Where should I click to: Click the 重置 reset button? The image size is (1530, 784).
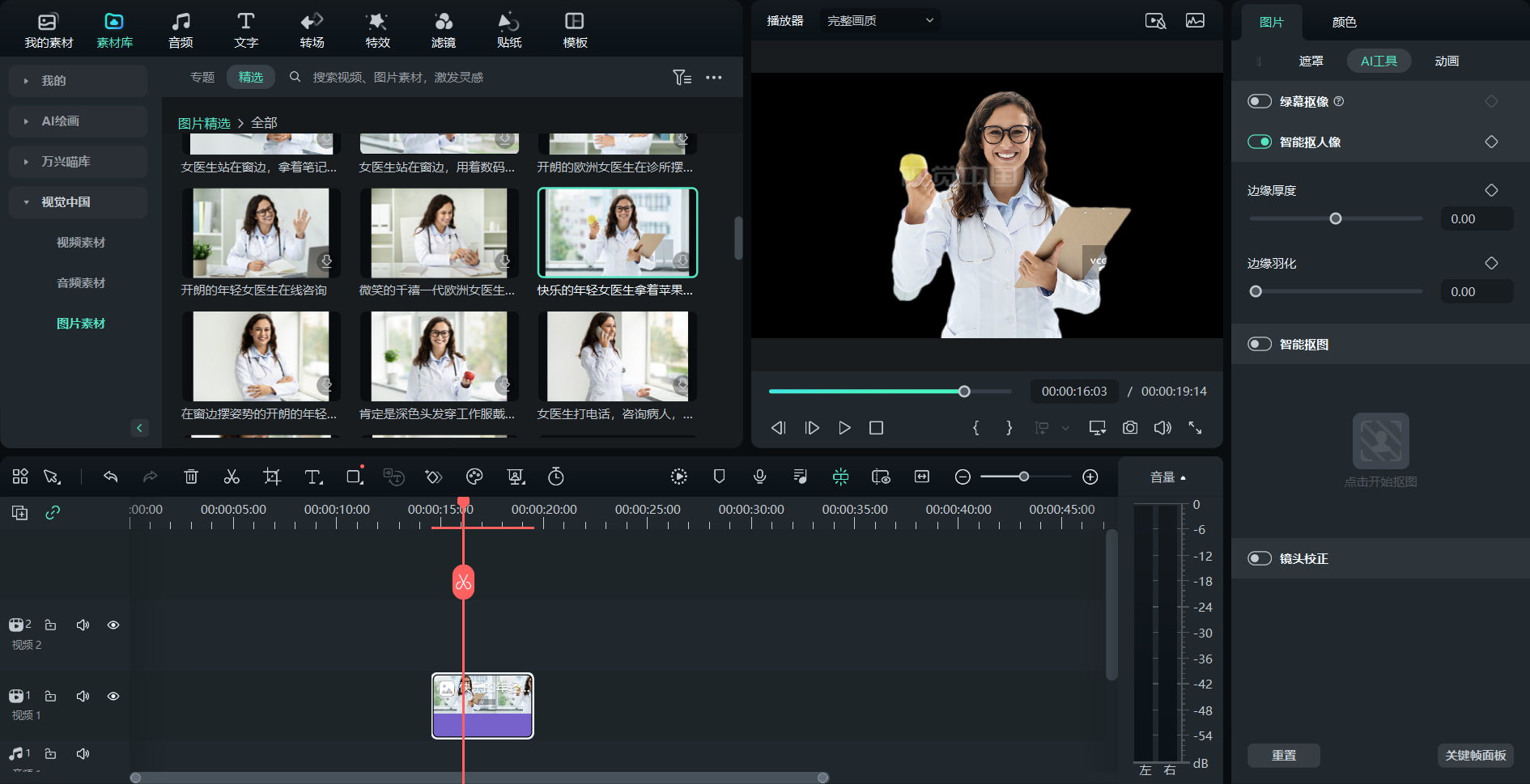(1283, 755)
